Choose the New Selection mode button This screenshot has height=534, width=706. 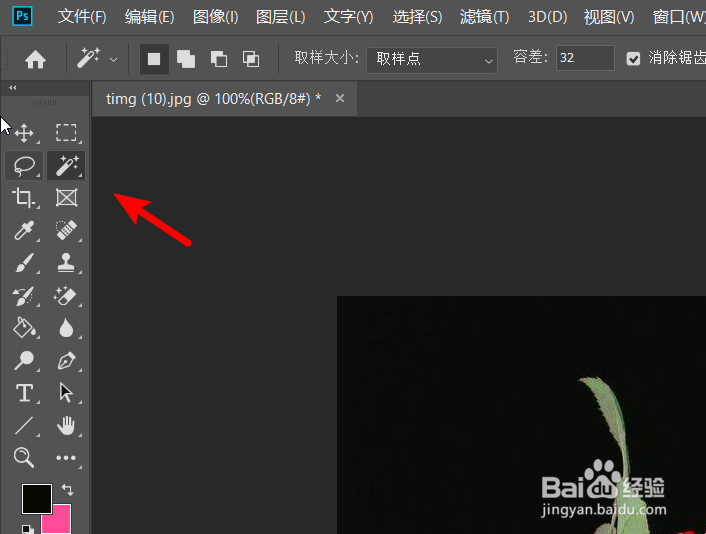click(x=154, y=59)
